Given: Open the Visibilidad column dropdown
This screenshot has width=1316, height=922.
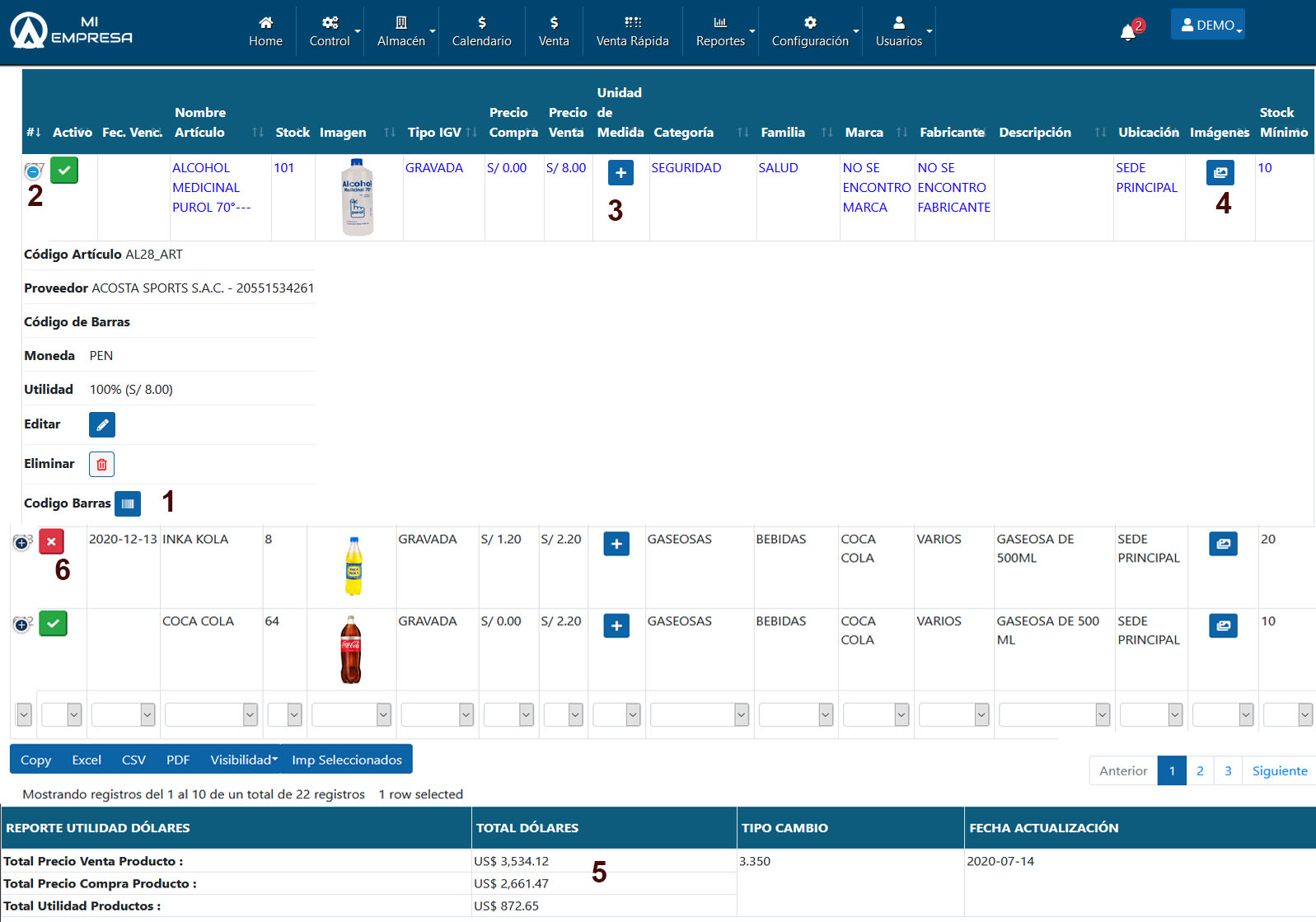Looking at the screenshot, I should pos(243,760).
